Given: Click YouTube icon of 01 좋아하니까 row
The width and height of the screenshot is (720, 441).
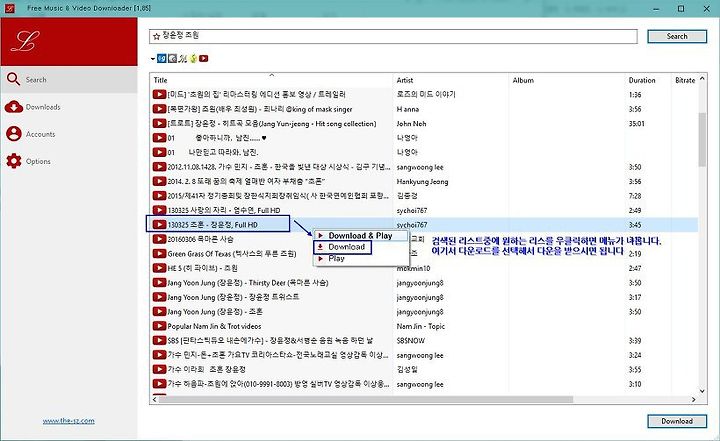Looking at the screenshot, I should coord(159,138).
